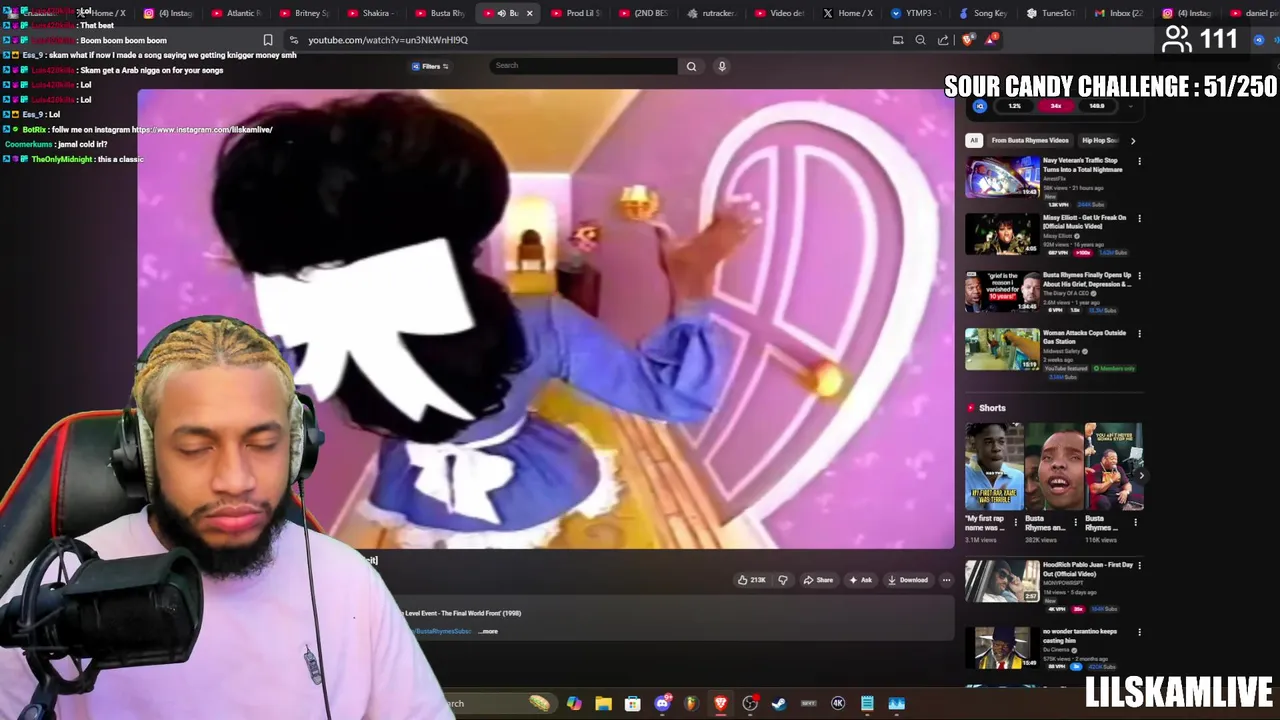Close the active Busta Rhymes tab
The width and height of the screenshot is (1280, 720).
point(529,13)
